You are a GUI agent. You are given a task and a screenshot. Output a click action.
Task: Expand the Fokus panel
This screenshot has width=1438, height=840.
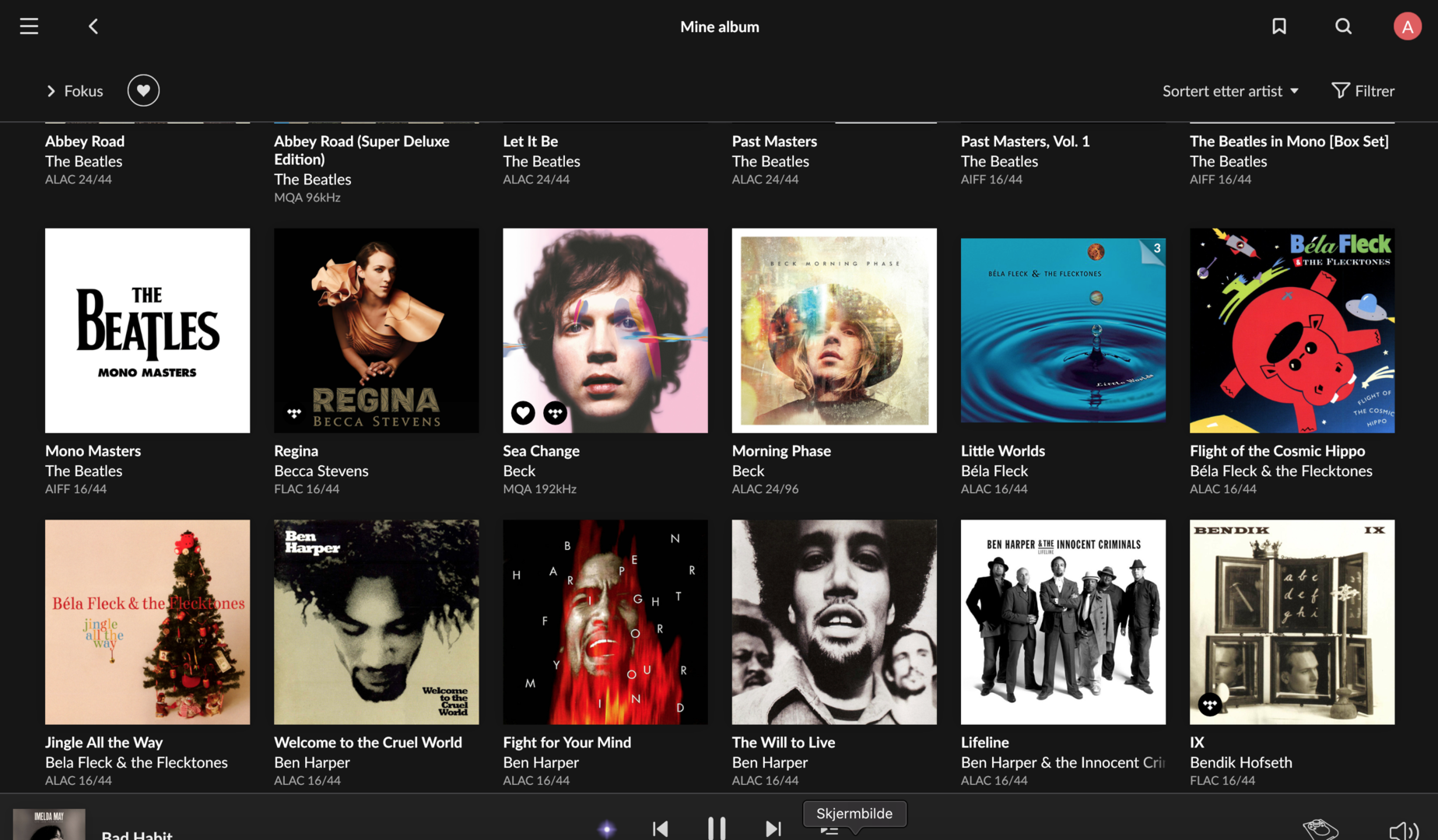point(74,91)
